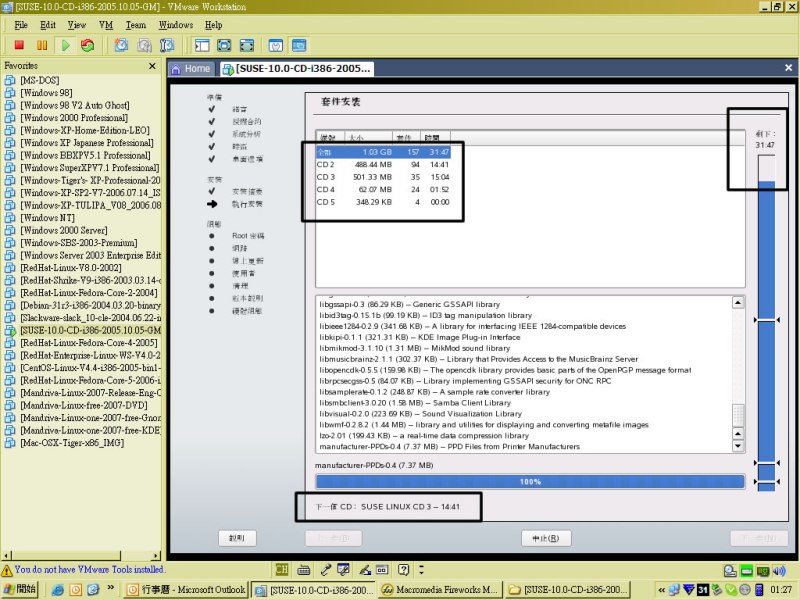Toggle the Favorites sidebar toolbar icon

202,45
